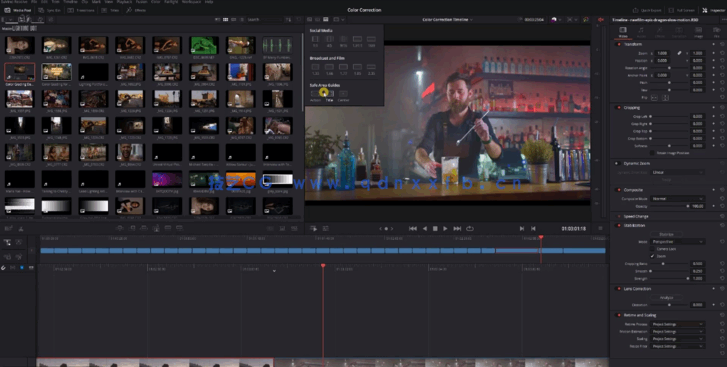Open the Composite Mode dropdown
The height and width of the screenshot is (367, 727).
click(677, 198)
